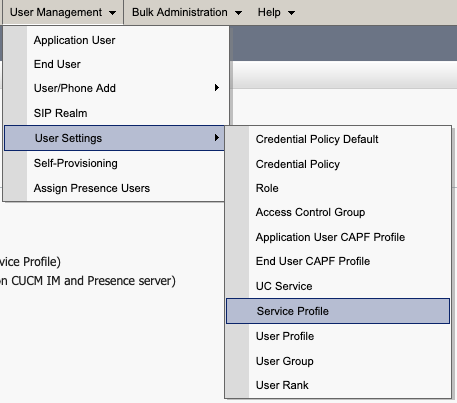Open Self-Provisioning menu item
This screenshot has width=457, height=403.
point(114,163)
